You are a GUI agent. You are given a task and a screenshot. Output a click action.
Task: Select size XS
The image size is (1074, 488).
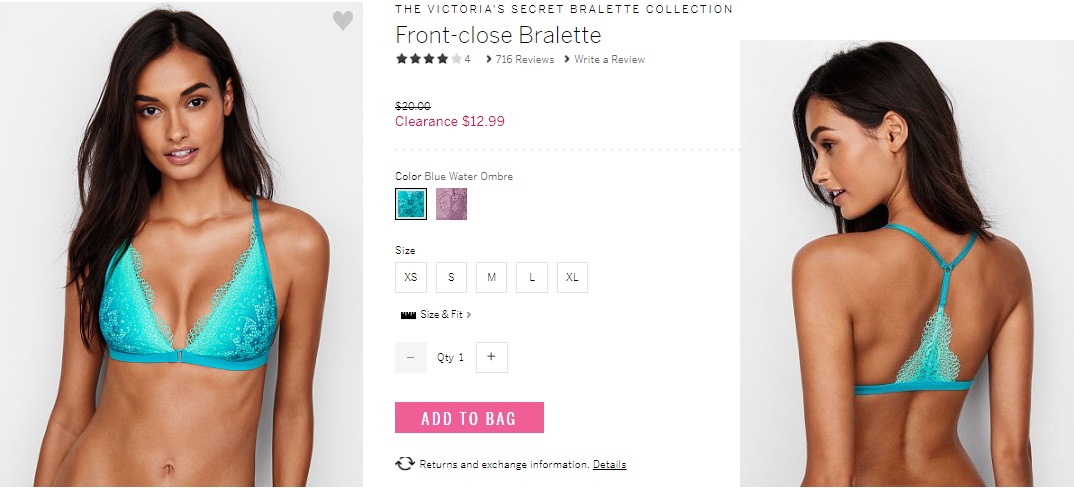point(411,277)
